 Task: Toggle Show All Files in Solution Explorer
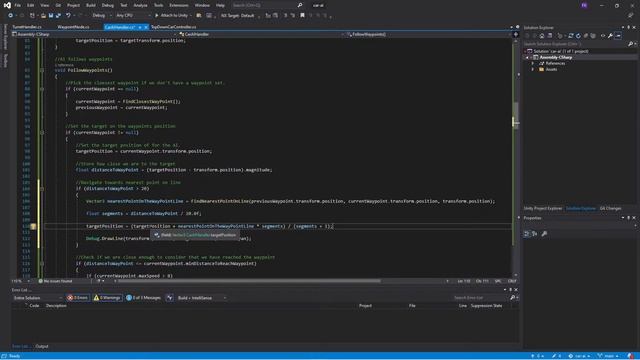pos(593,36)
